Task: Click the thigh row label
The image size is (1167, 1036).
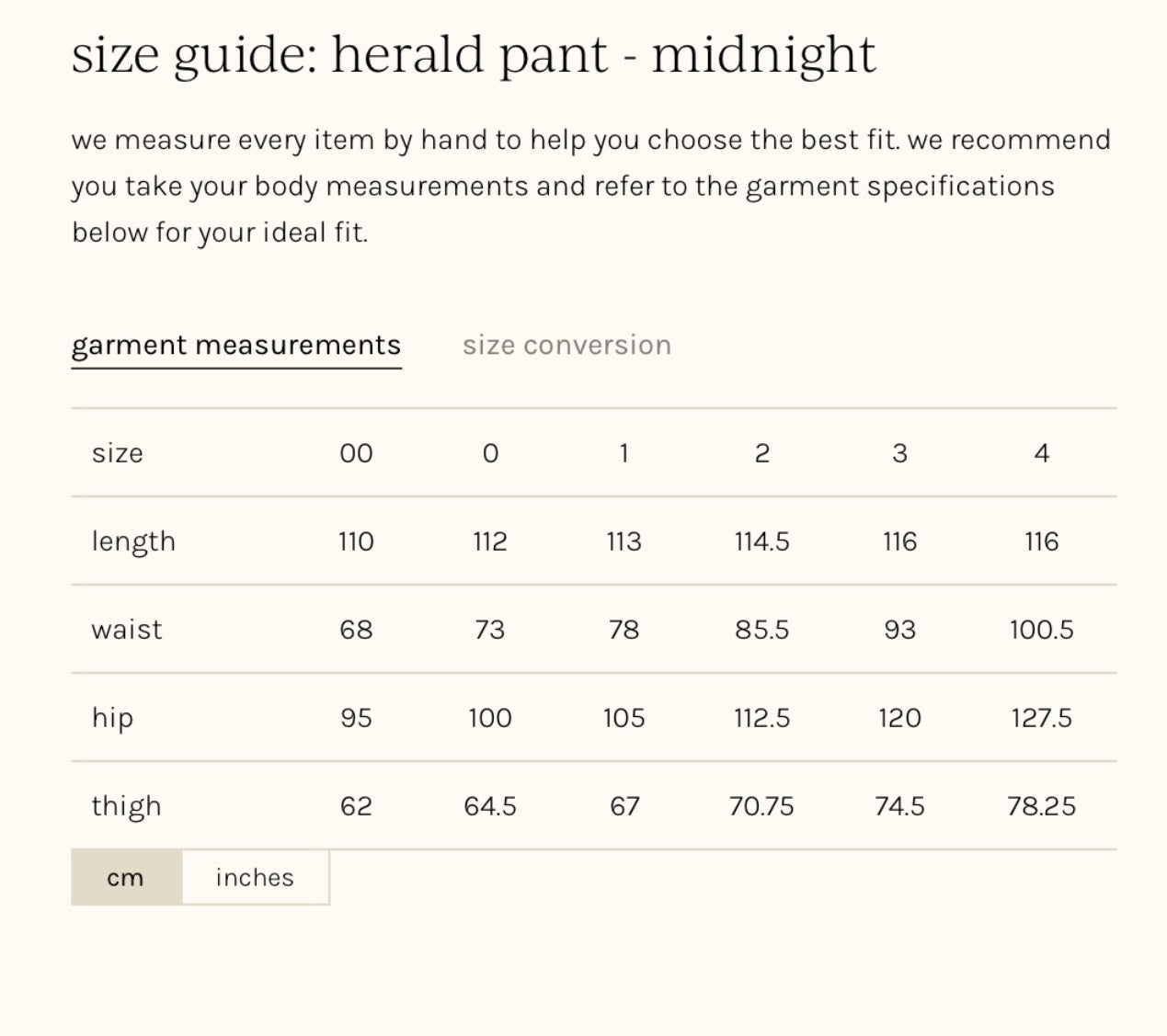Action: (126, 806)
